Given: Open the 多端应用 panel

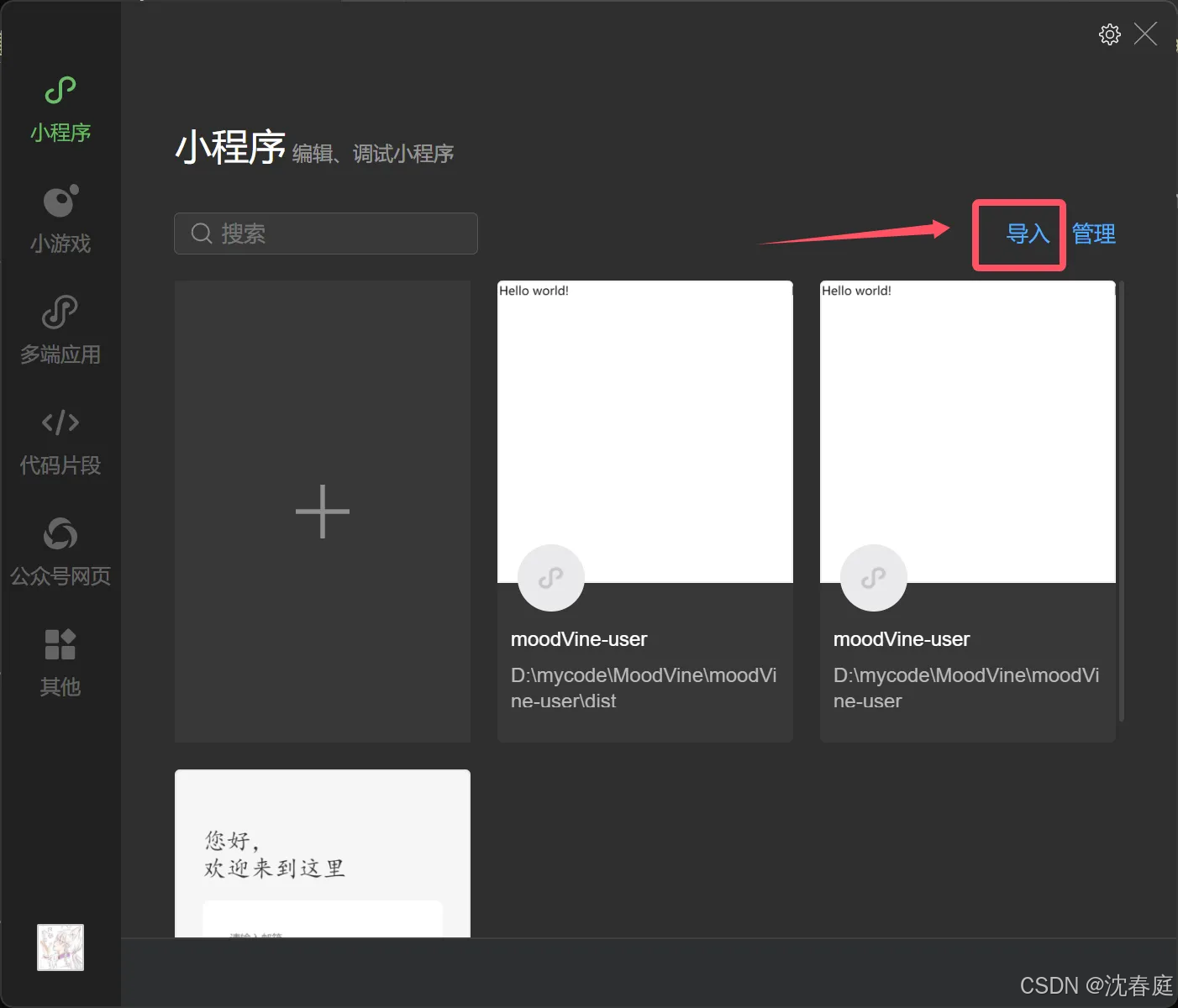Looking at the screenshot, I should point(60,331).
